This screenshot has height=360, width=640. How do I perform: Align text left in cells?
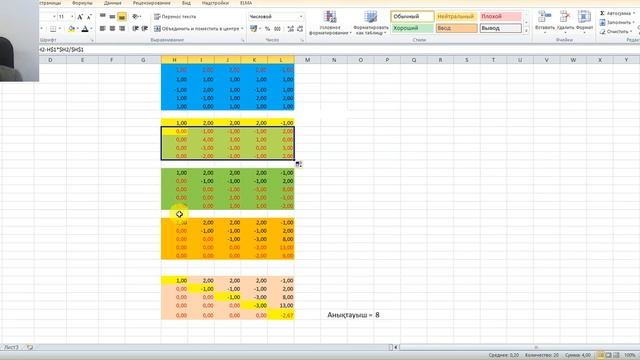(103, 29)
